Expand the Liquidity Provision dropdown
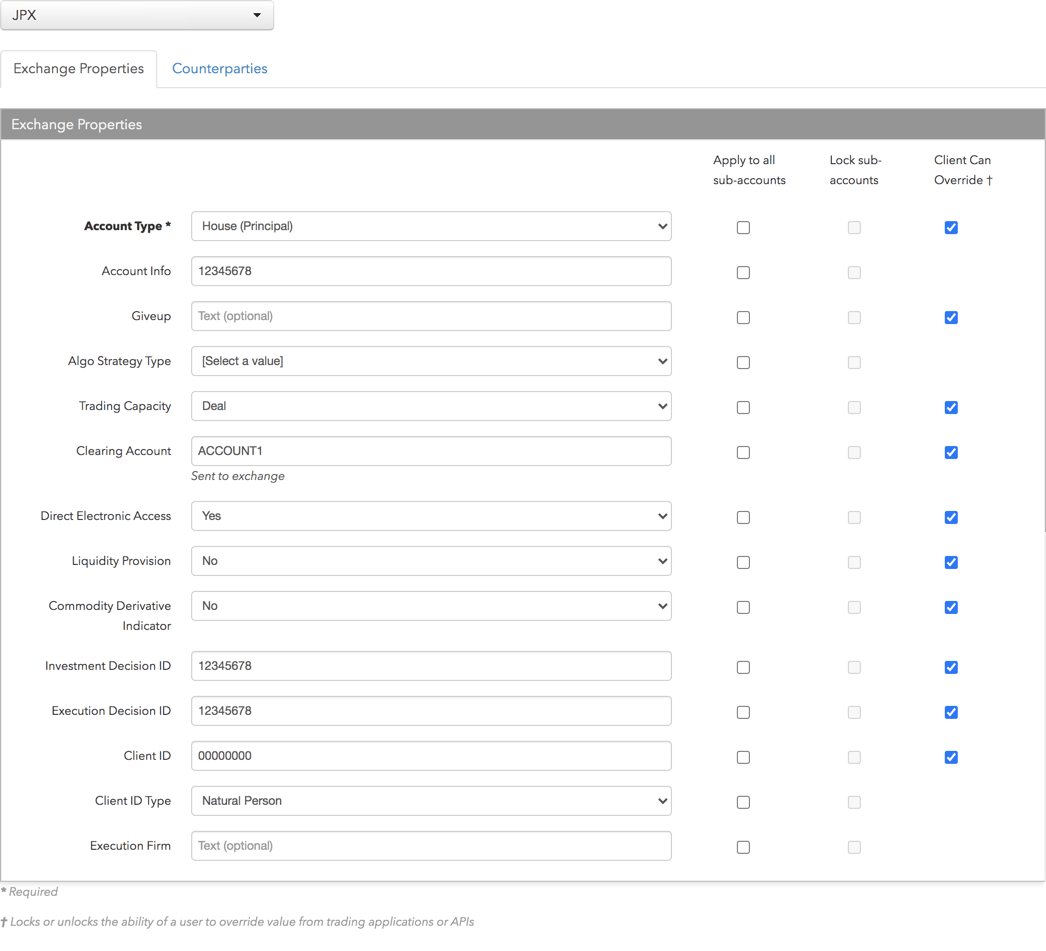Viewport: 1046px width, 951px height. tap(431, 561)
